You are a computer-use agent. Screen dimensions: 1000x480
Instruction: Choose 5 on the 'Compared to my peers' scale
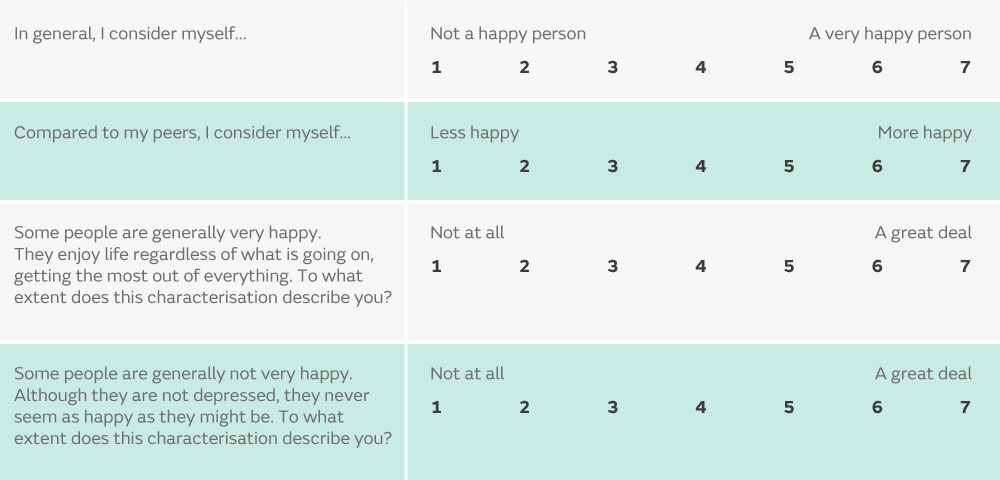click(x=789, y=166)
